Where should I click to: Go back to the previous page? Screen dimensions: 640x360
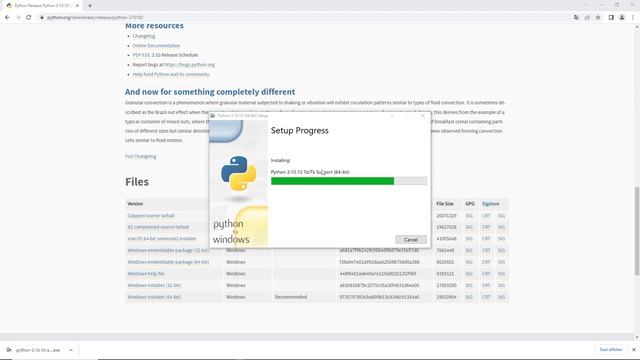coord(7,18)
